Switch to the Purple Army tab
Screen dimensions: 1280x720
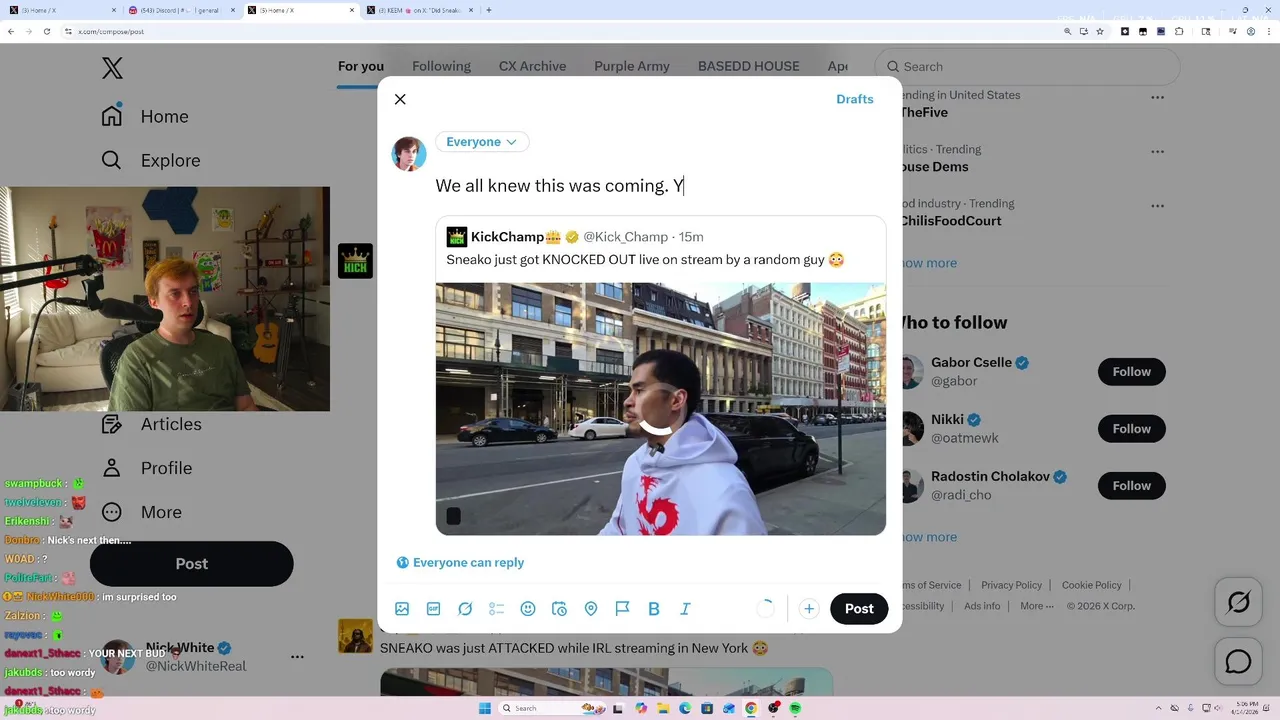coord(632,66)
